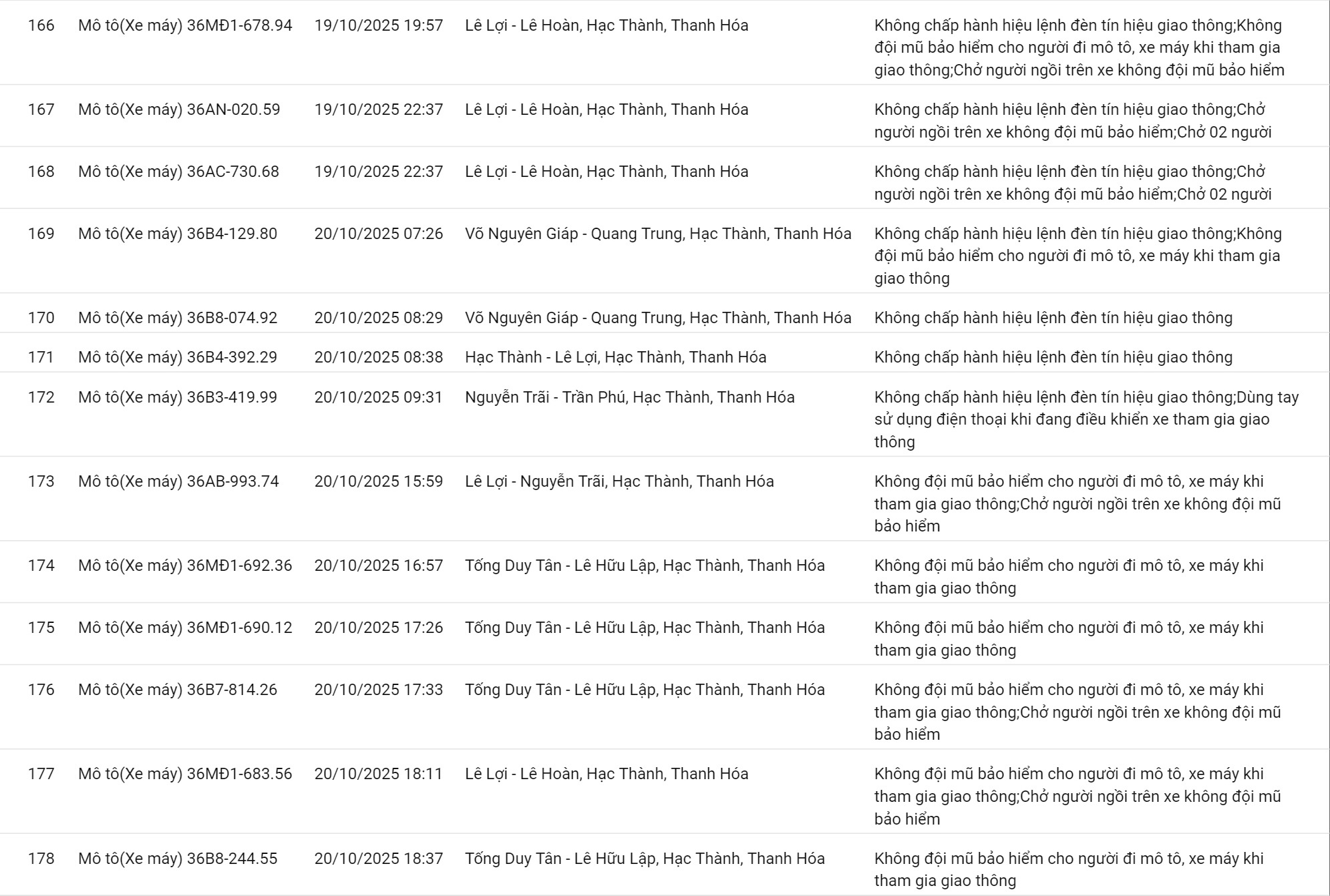Click the plate 36AC-730.68 cell
The width and height of the screenshot is (1330, 896).
[x=178, y=172]
